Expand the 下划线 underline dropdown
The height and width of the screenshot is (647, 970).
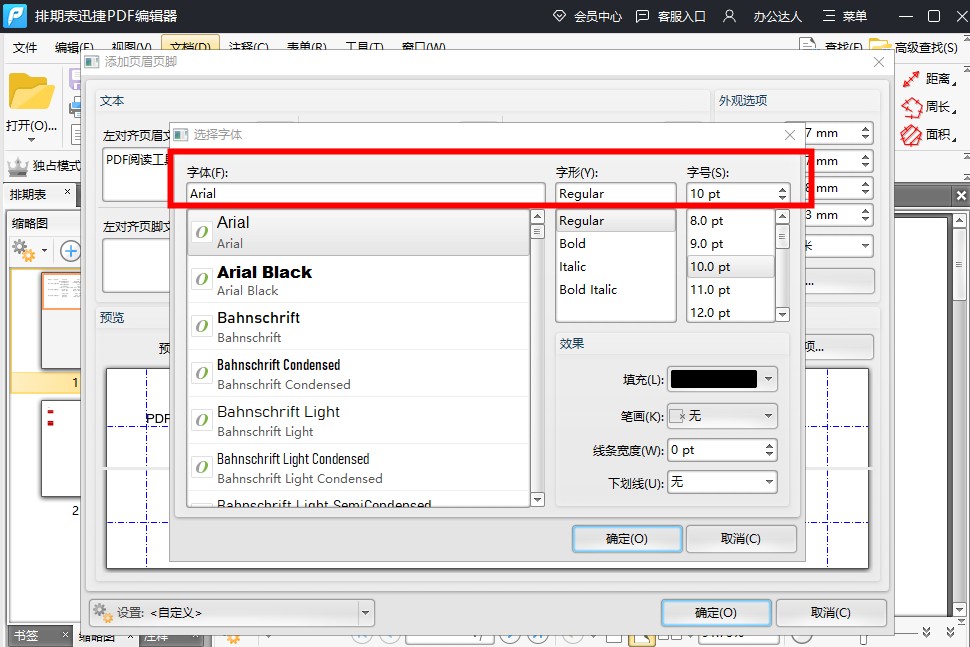tap(768, 482)
